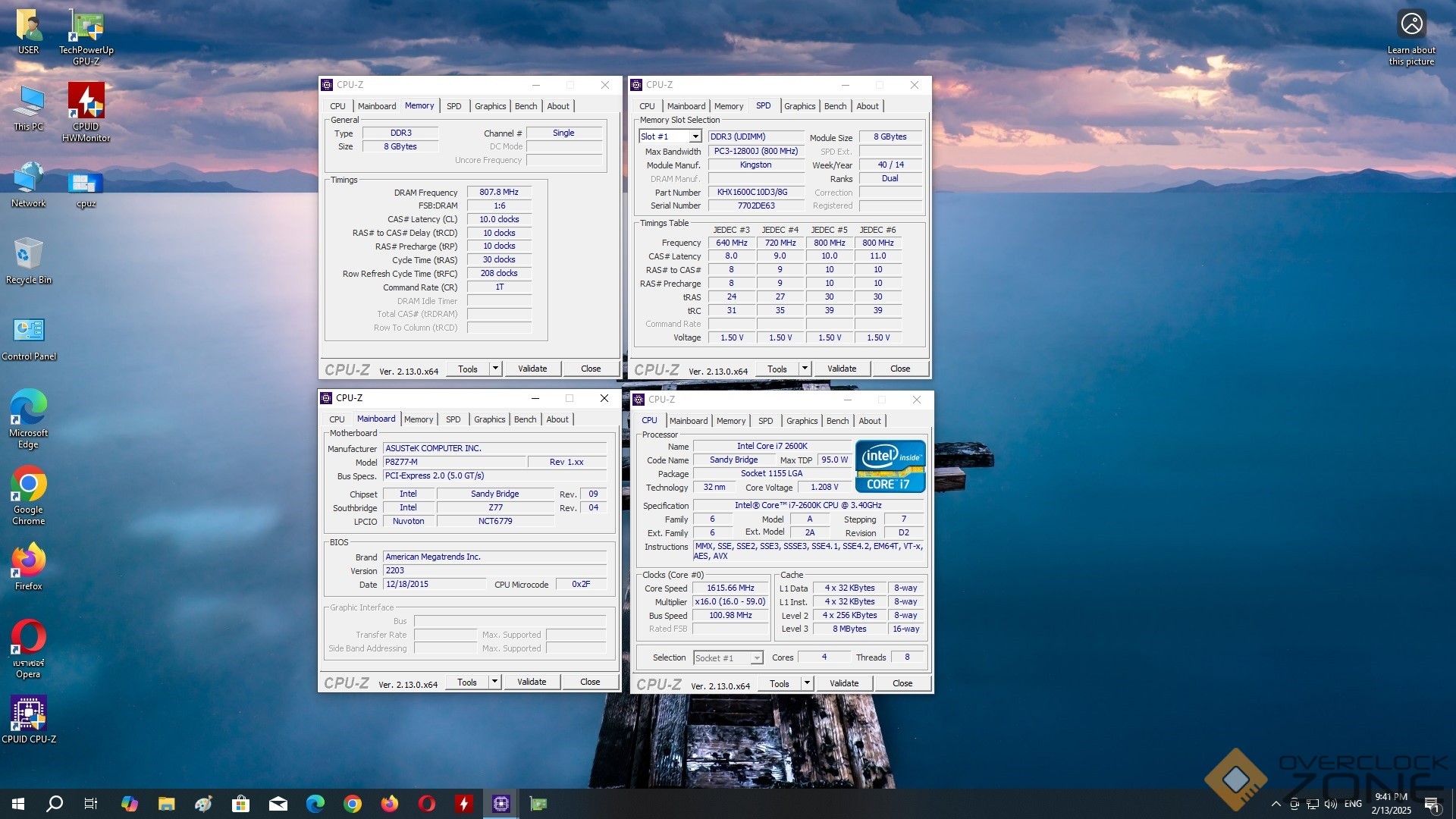
Task: Click Tools button in the CPU window
Action: pyautogui.click(x=780, y=683)
